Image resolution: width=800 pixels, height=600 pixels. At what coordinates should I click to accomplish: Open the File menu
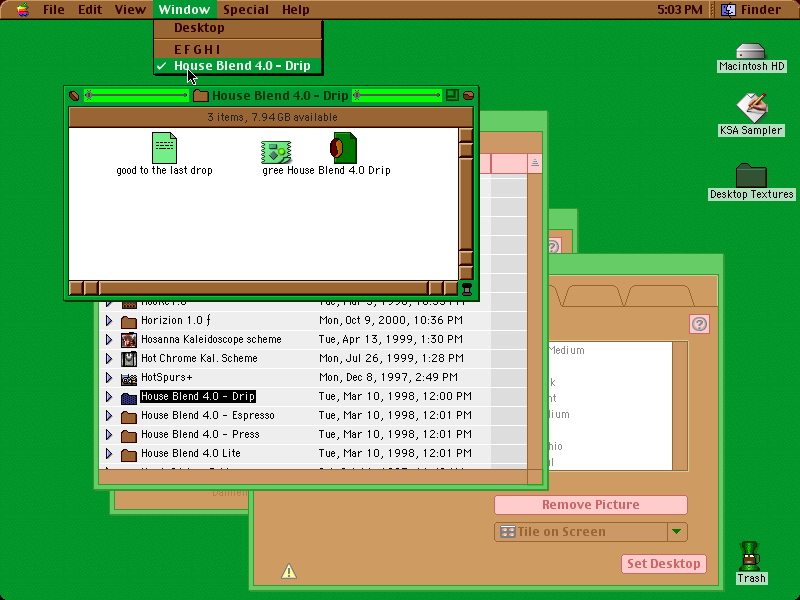54,10
